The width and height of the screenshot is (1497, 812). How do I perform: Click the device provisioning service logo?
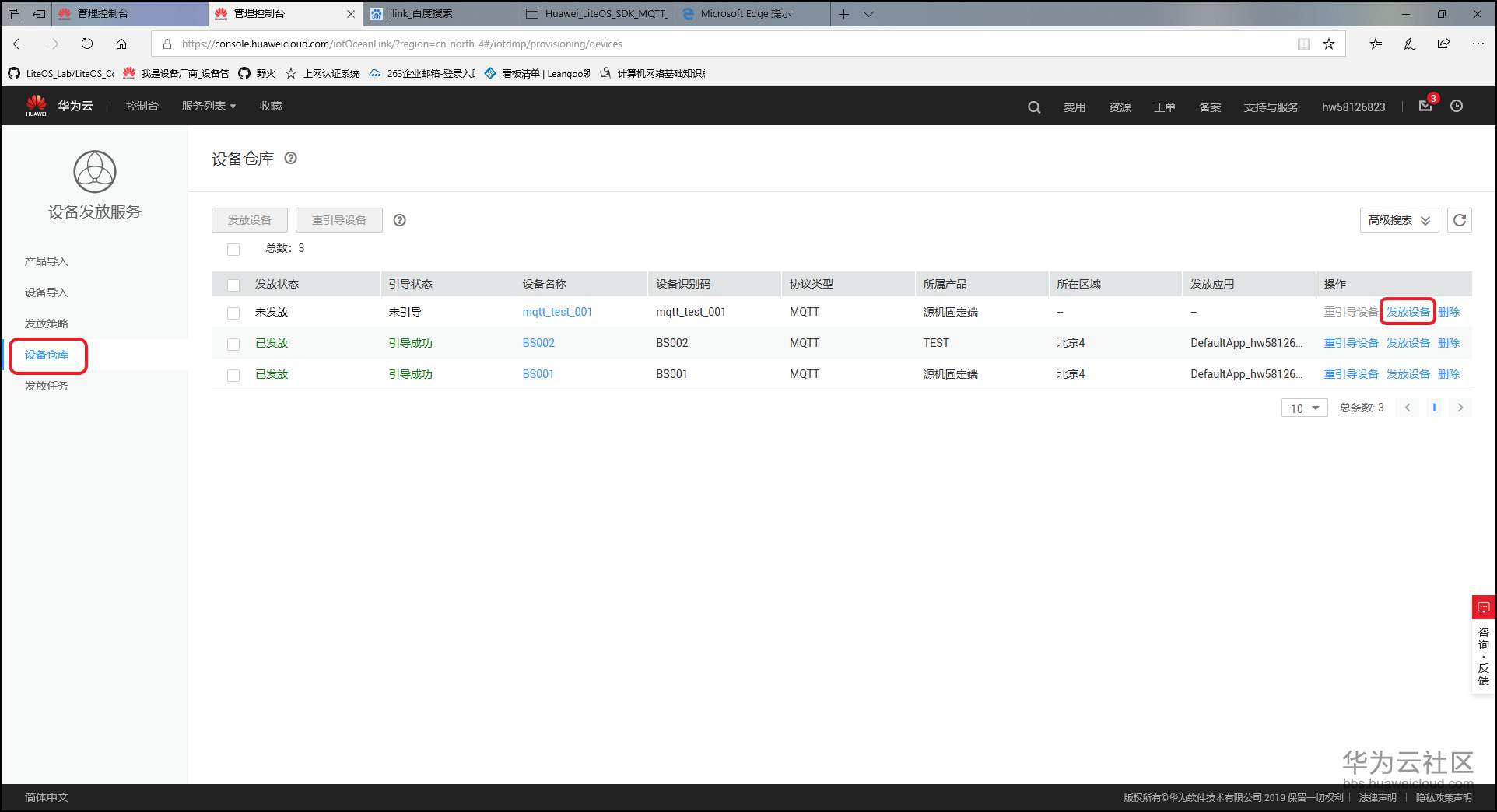(95, 172)
